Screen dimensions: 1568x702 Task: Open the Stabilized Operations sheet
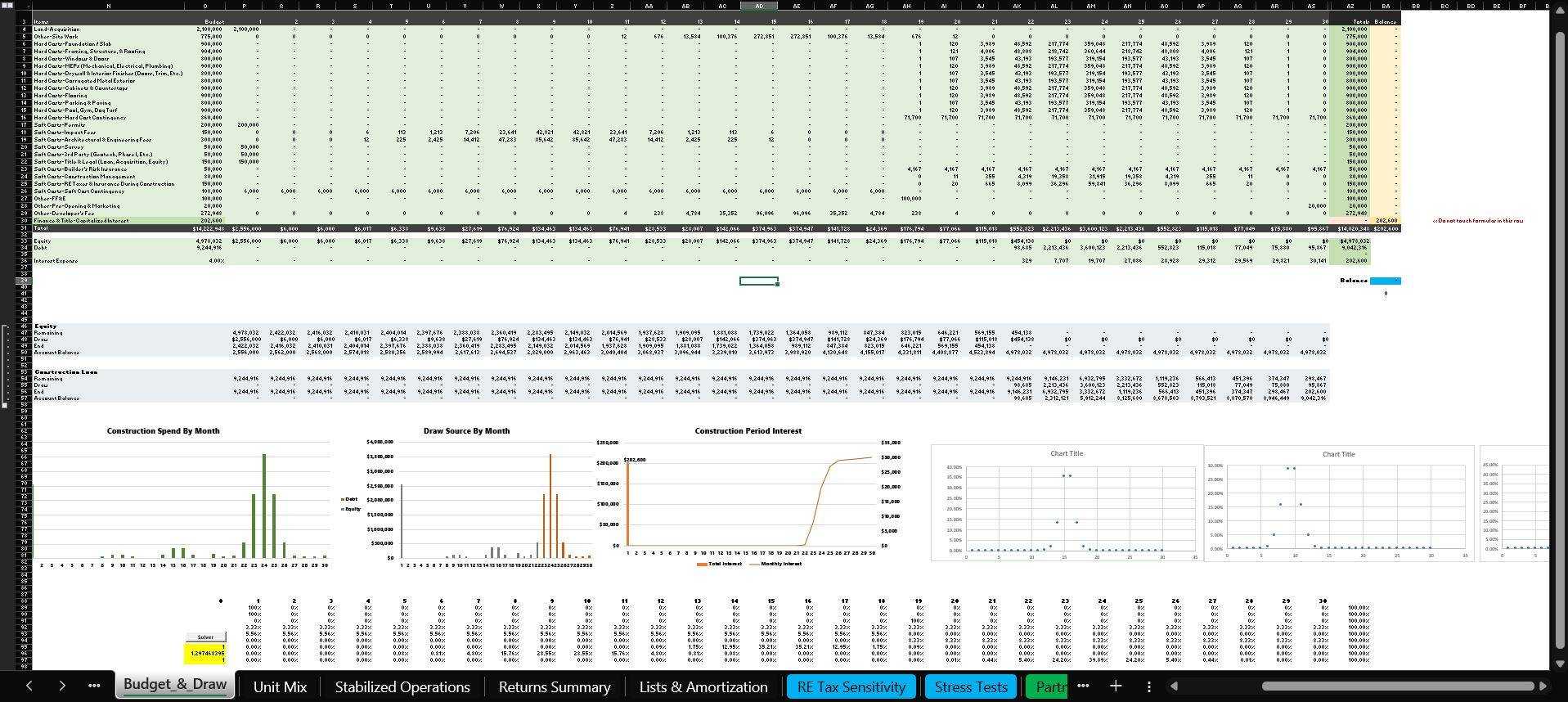[x=402, y=686]
